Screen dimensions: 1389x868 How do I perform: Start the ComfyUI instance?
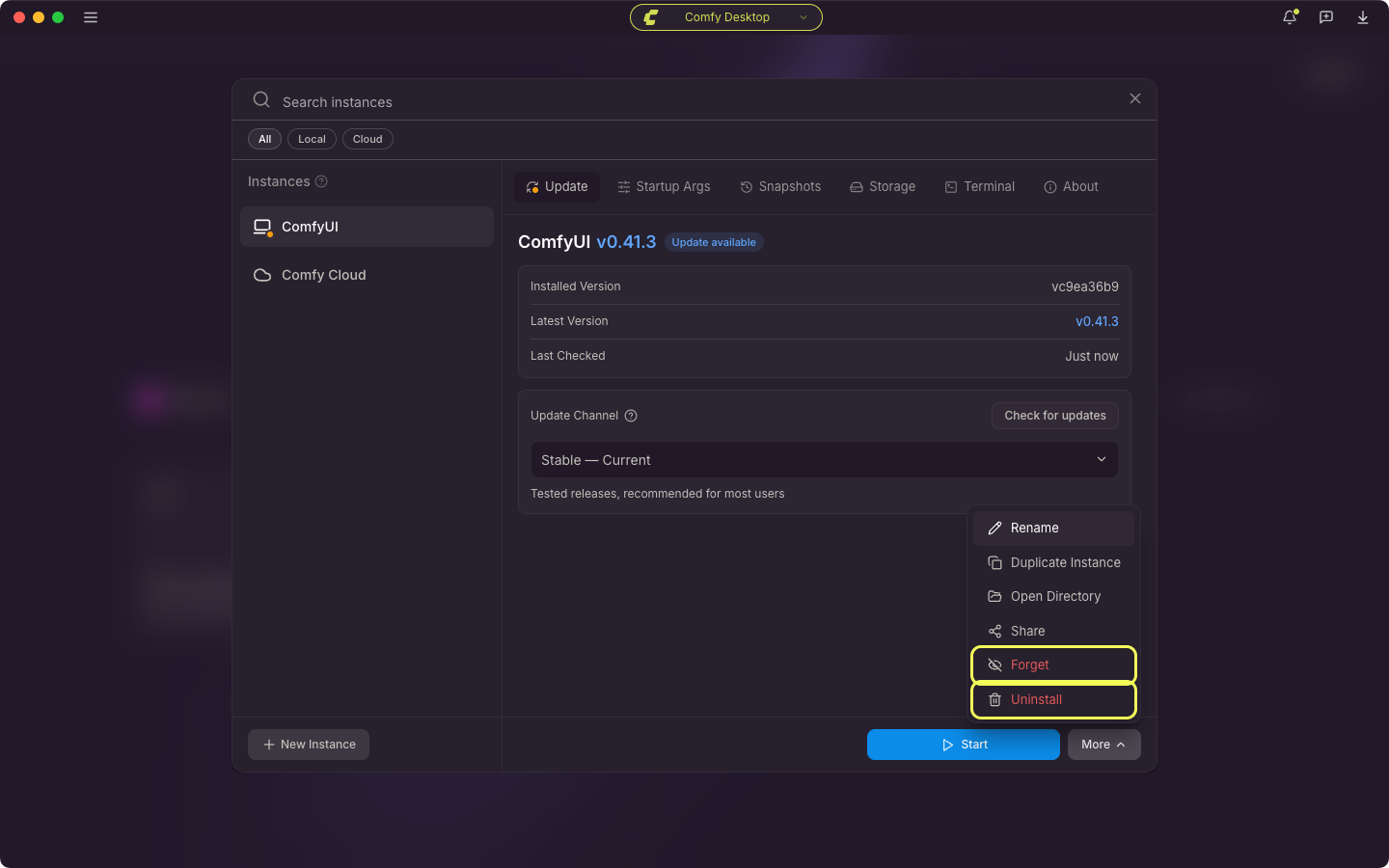(964, 745)
